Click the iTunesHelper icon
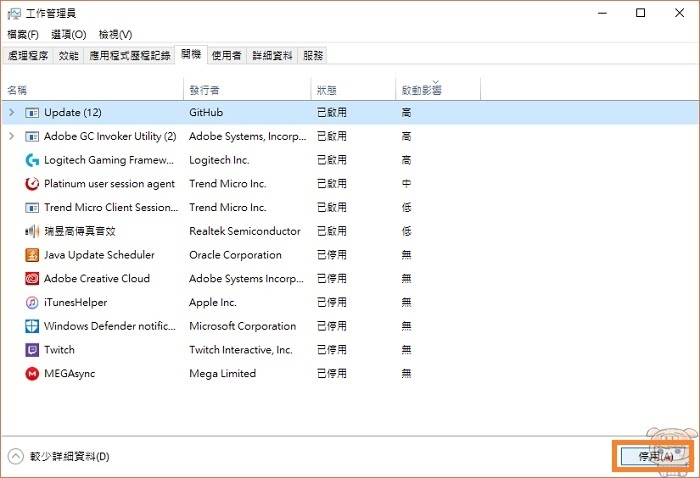 click(32, 303)
